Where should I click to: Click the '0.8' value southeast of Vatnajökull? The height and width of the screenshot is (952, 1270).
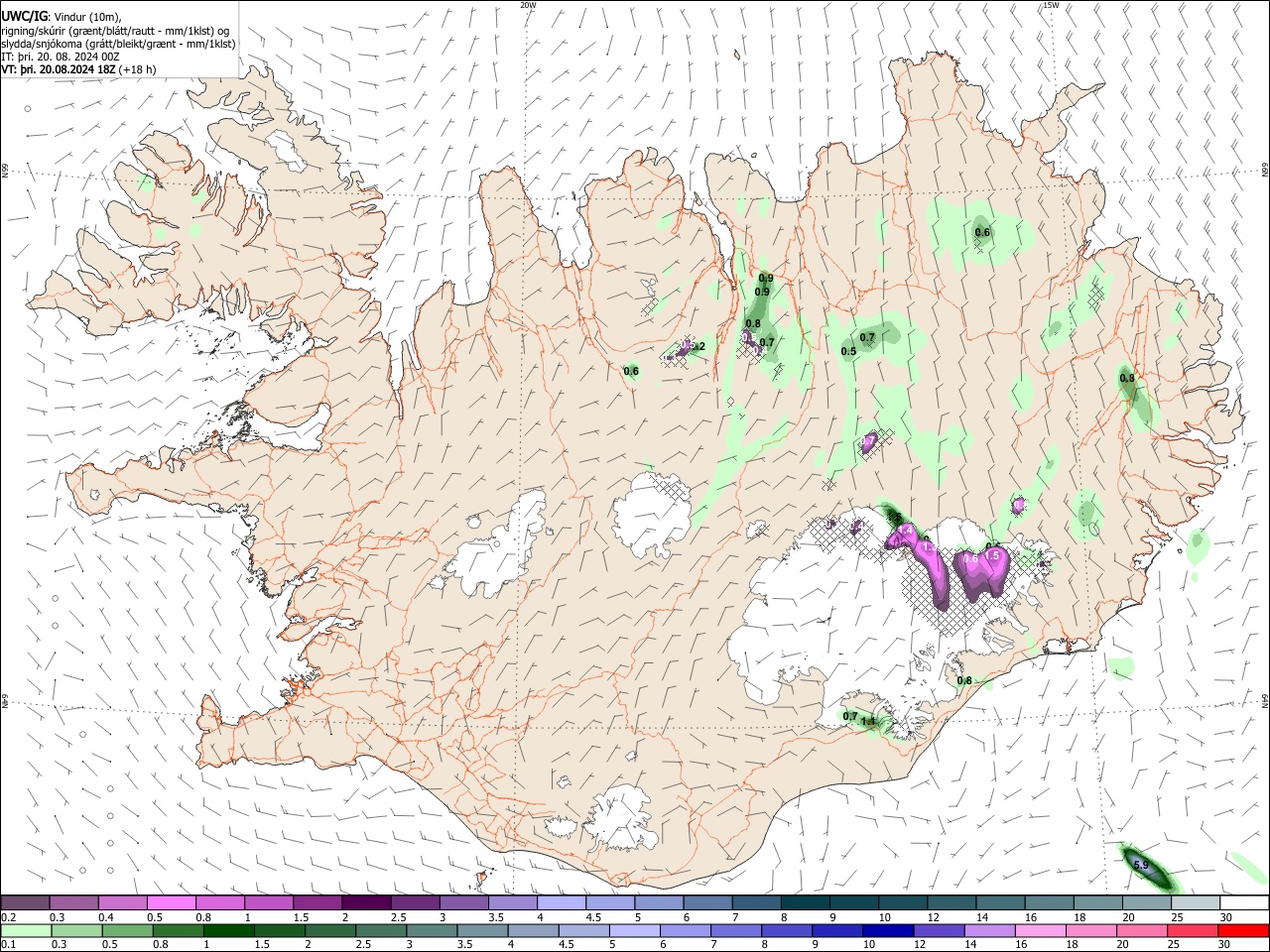click(963, 681)
